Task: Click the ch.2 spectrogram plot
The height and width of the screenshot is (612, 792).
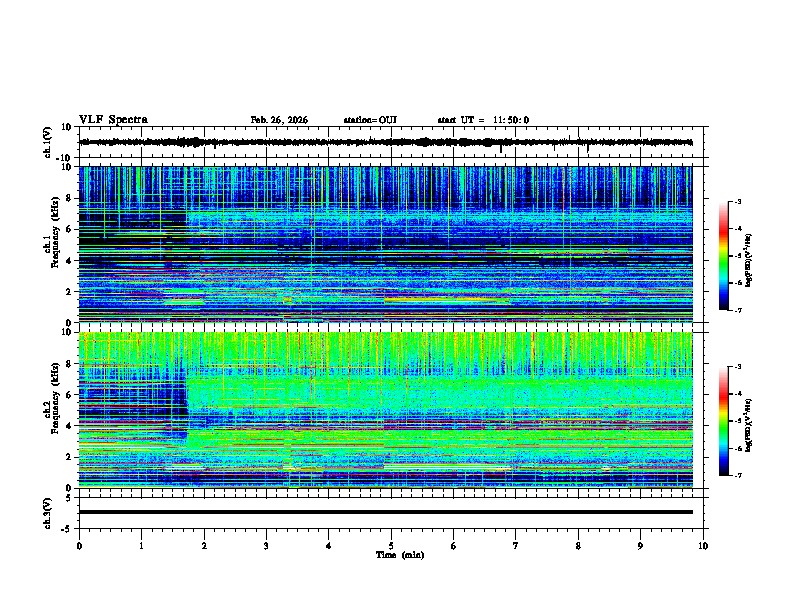Action: [x=386, y=410]
